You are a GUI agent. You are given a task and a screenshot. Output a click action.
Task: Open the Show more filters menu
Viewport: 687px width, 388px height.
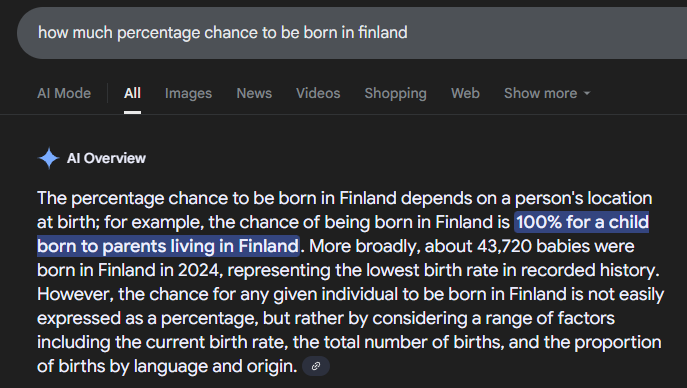pyautogui.click(x=547, y=93)
